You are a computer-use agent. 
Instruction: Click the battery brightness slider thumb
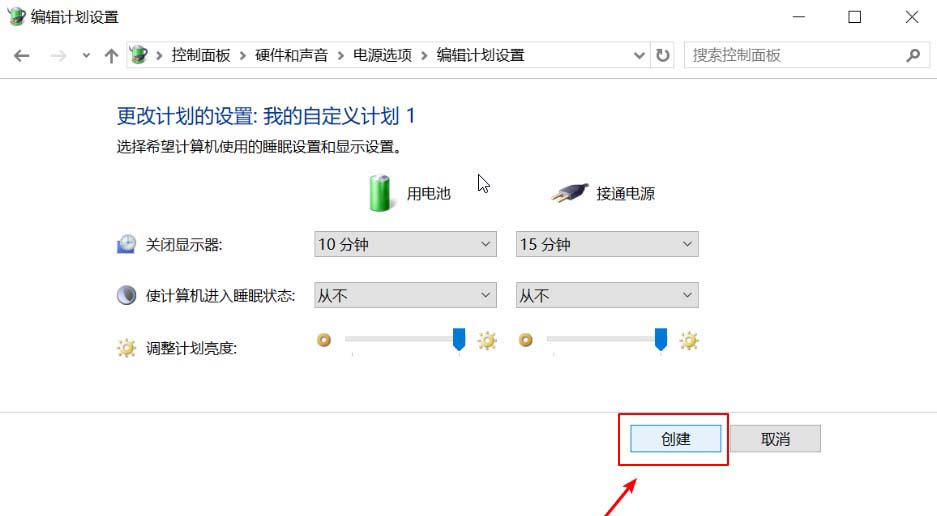point(459,339)
